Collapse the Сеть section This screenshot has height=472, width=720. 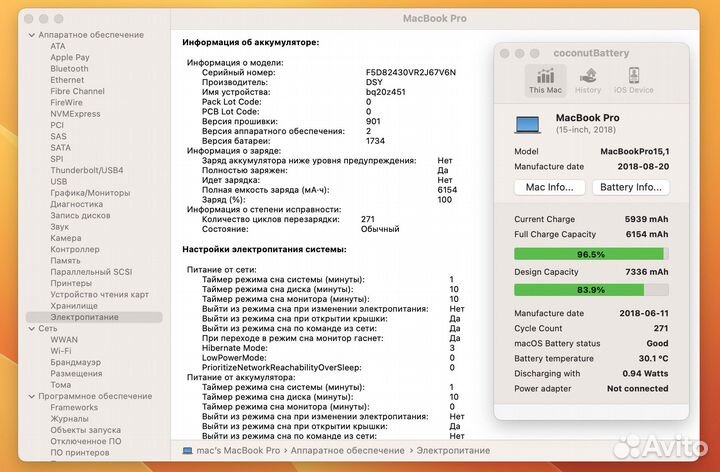(x=32, y=329)
